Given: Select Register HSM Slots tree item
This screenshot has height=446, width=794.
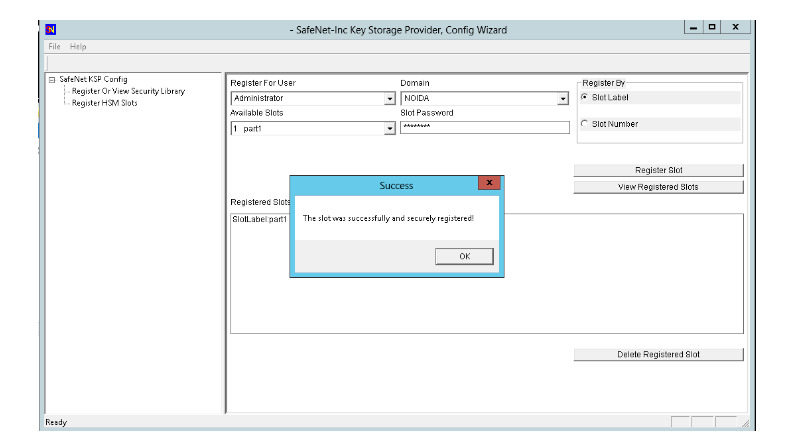Looking at the screenshot, I should click(104, 103).
